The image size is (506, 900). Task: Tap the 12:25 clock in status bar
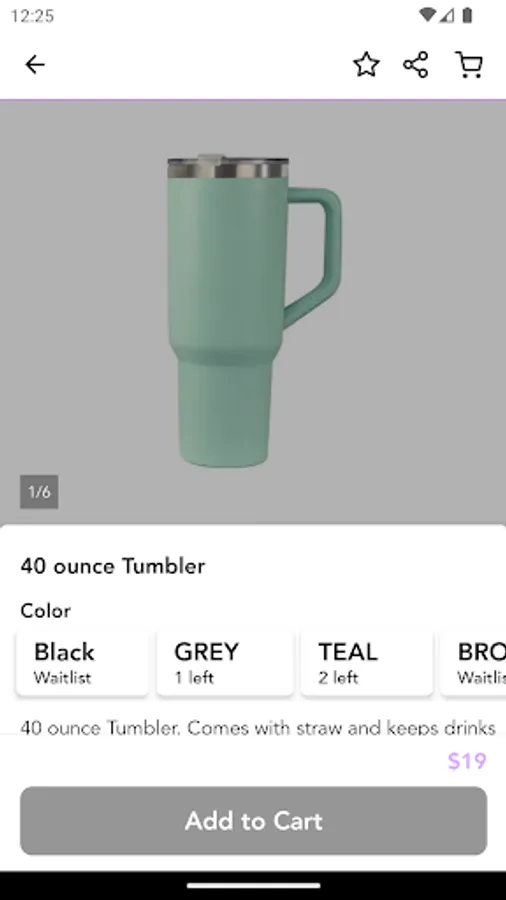pos(32,16)
